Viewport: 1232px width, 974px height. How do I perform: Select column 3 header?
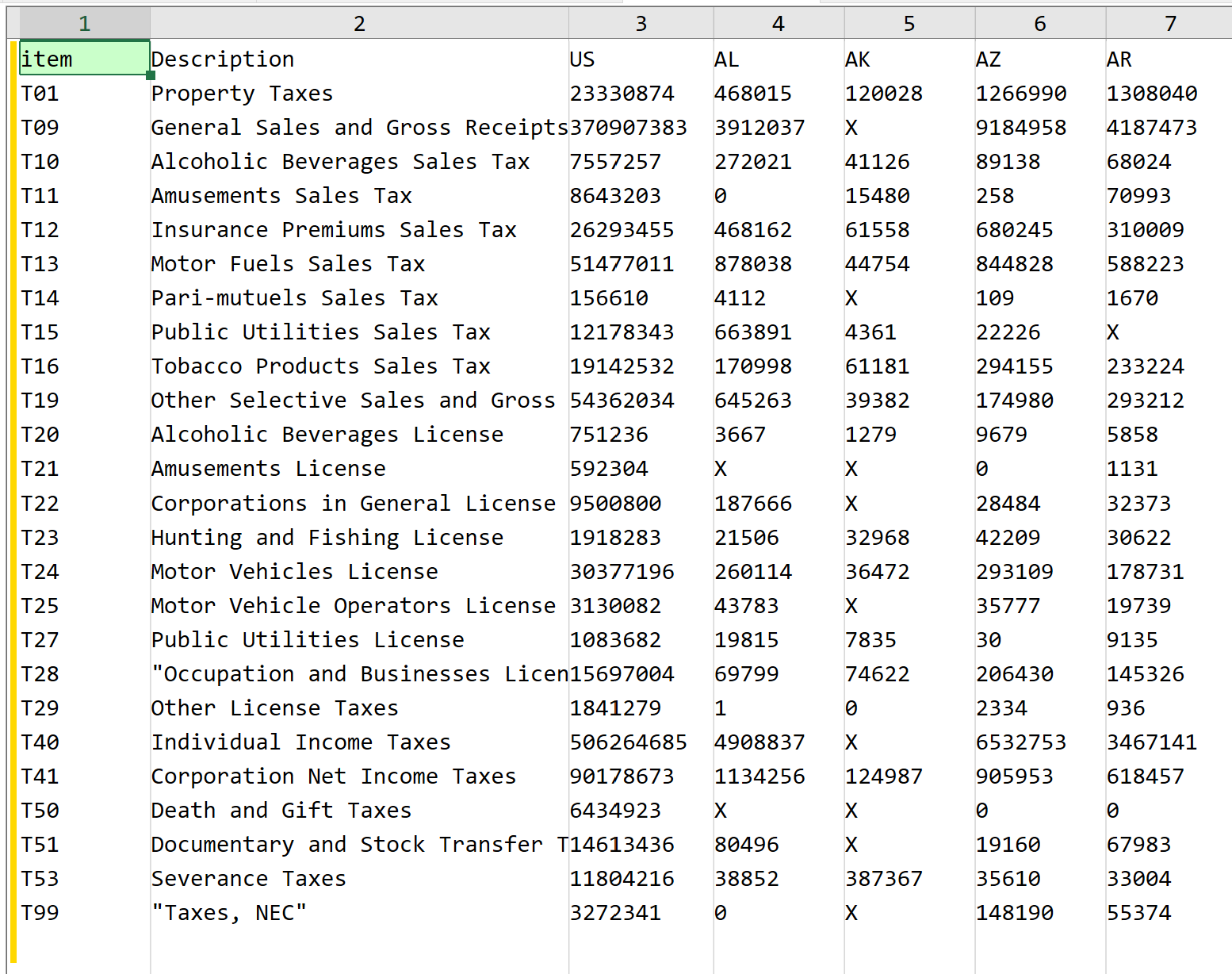point(641,24)
